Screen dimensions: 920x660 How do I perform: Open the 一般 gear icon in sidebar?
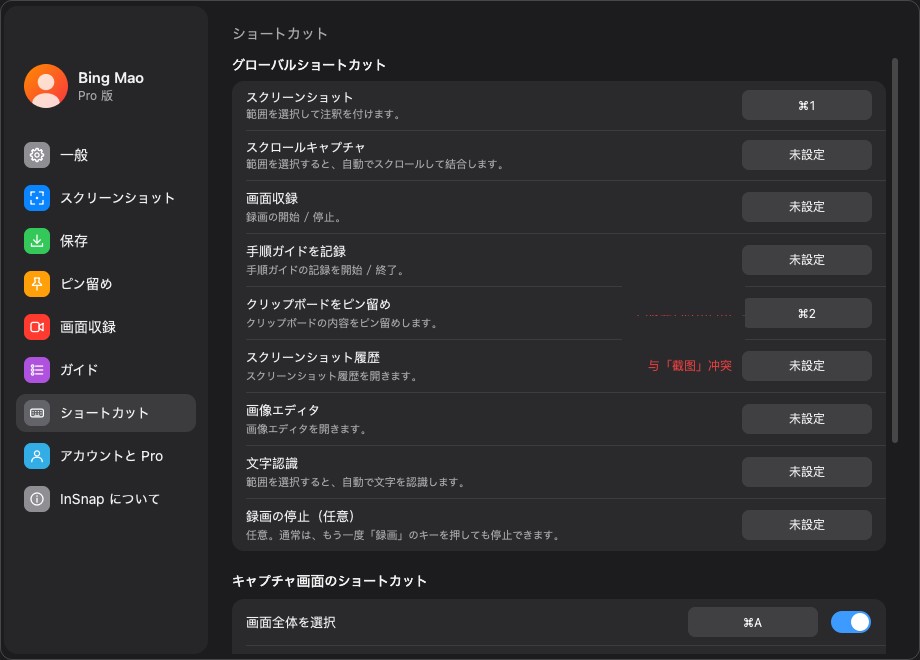coord(37,155)
